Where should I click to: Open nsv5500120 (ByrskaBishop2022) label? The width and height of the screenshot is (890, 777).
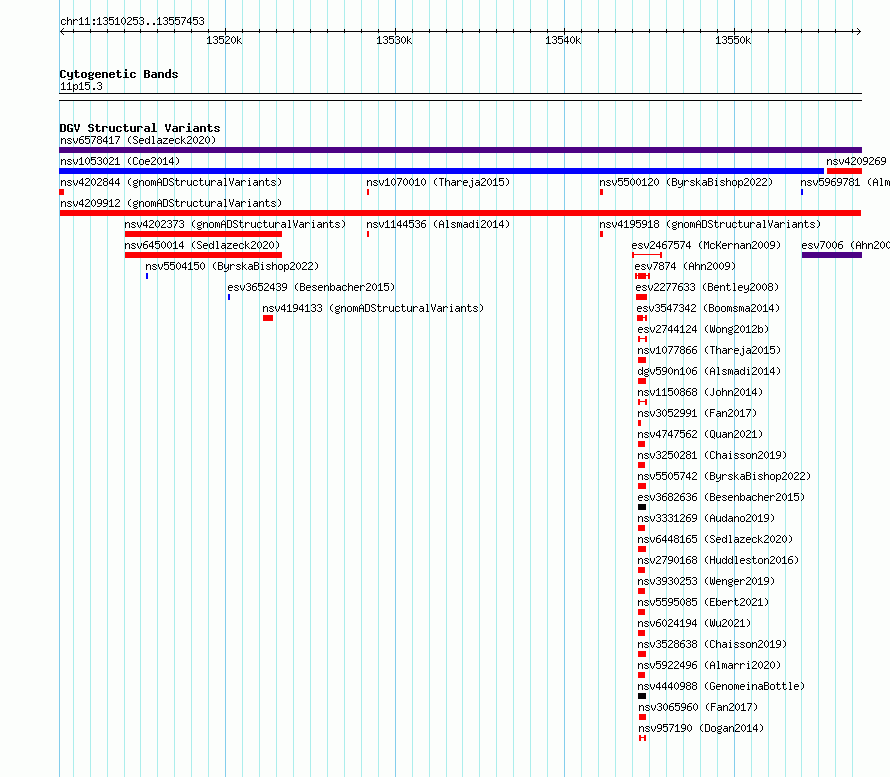point(686,182)
